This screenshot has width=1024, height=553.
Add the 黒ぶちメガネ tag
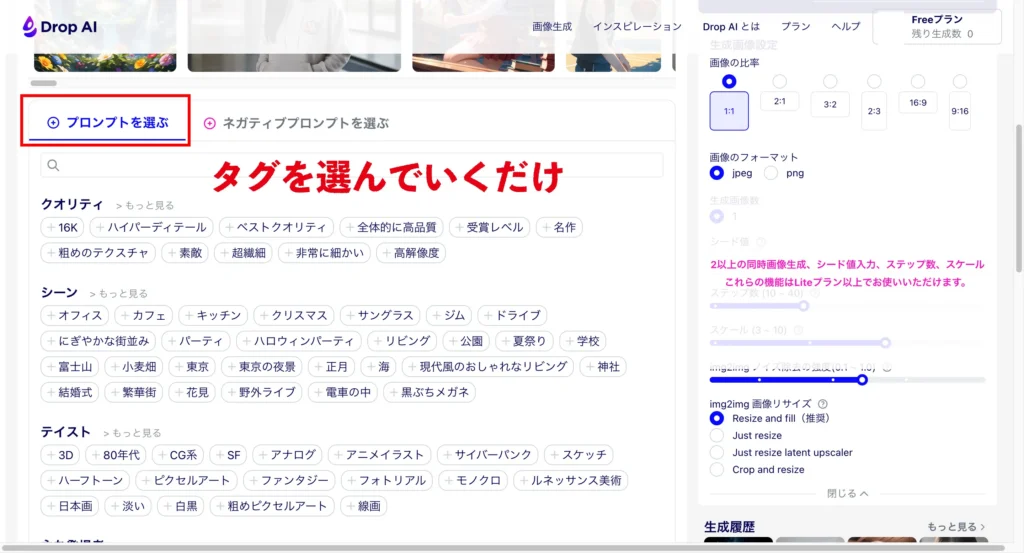(x=430, y=392)
